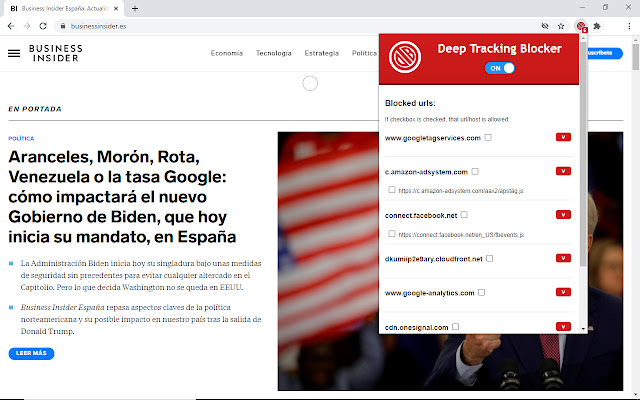Image resolution: width=640 pixels, height=400 pixels.
Task: Bookmark the page with the star icon
Action: pos(561,26)
